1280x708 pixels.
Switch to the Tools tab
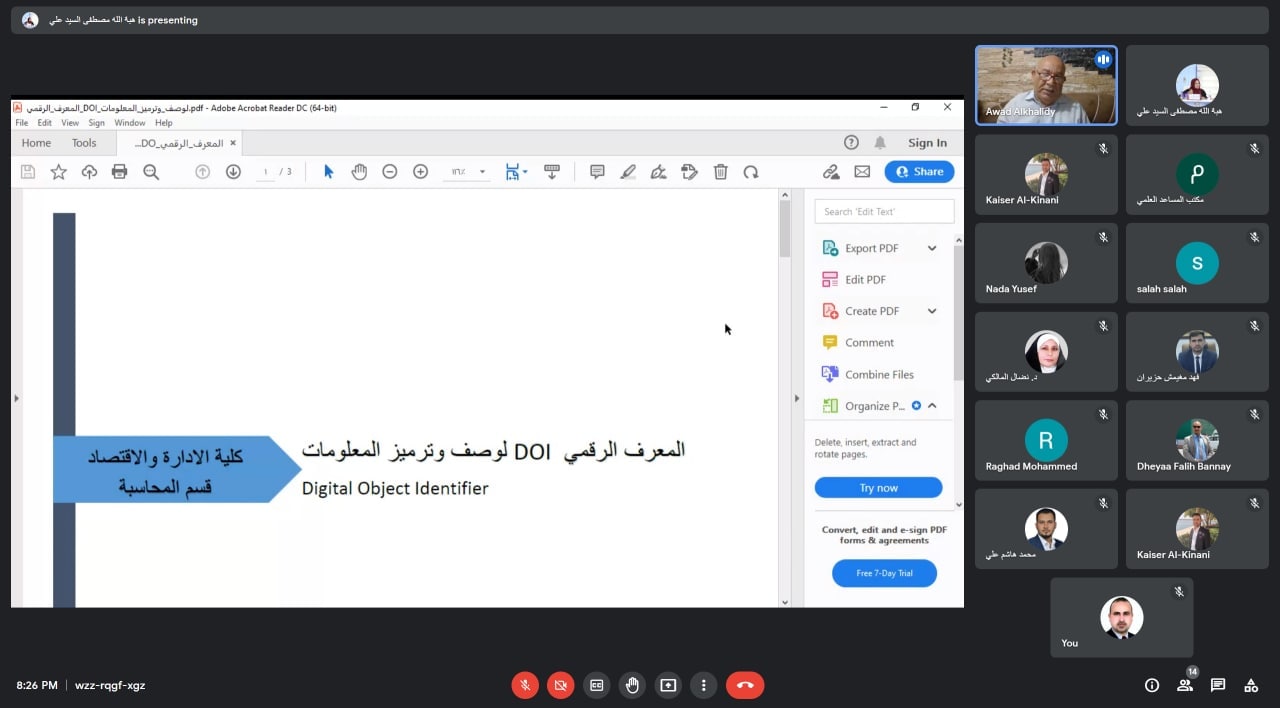(x=84, y=143)
